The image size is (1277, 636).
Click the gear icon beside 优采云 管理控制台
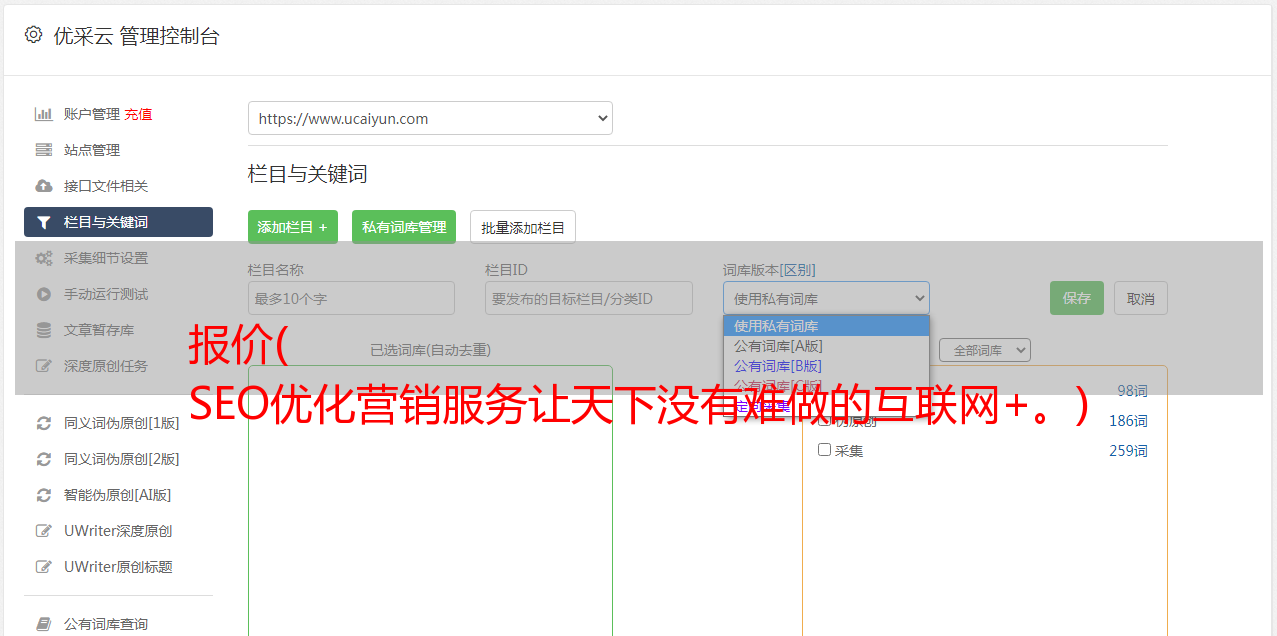(x=33, y=35)
